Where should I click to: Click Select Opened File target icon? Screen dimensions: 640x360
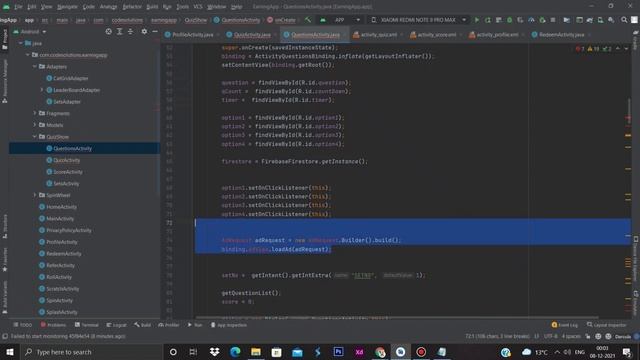[x=108, y=31]
